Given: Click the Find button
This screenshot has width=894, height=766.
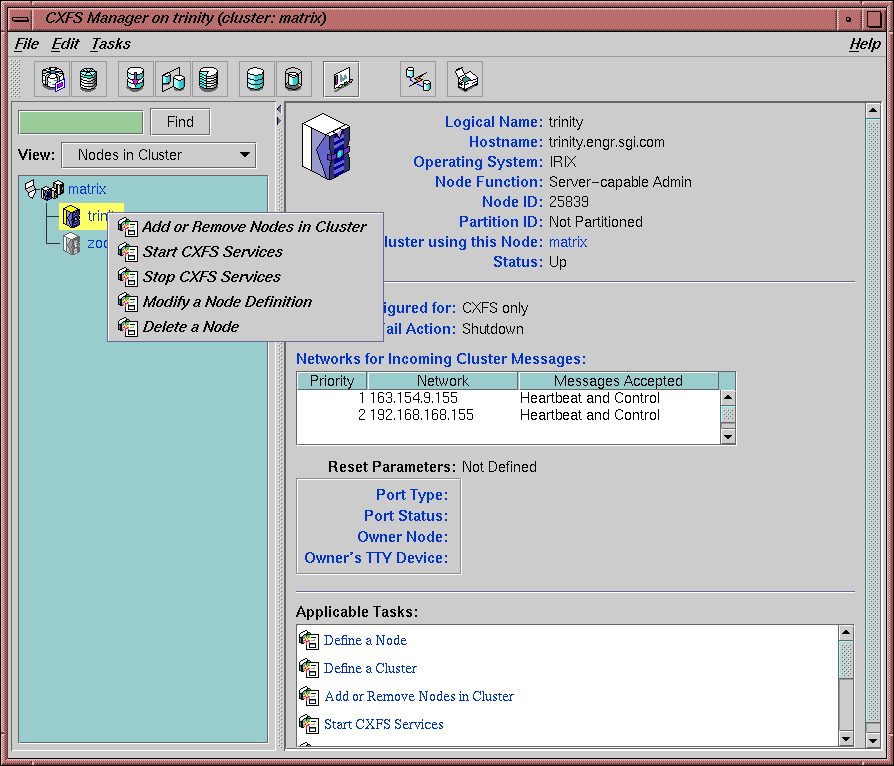Looking at the screenshot, I should (x=180, y=122).
